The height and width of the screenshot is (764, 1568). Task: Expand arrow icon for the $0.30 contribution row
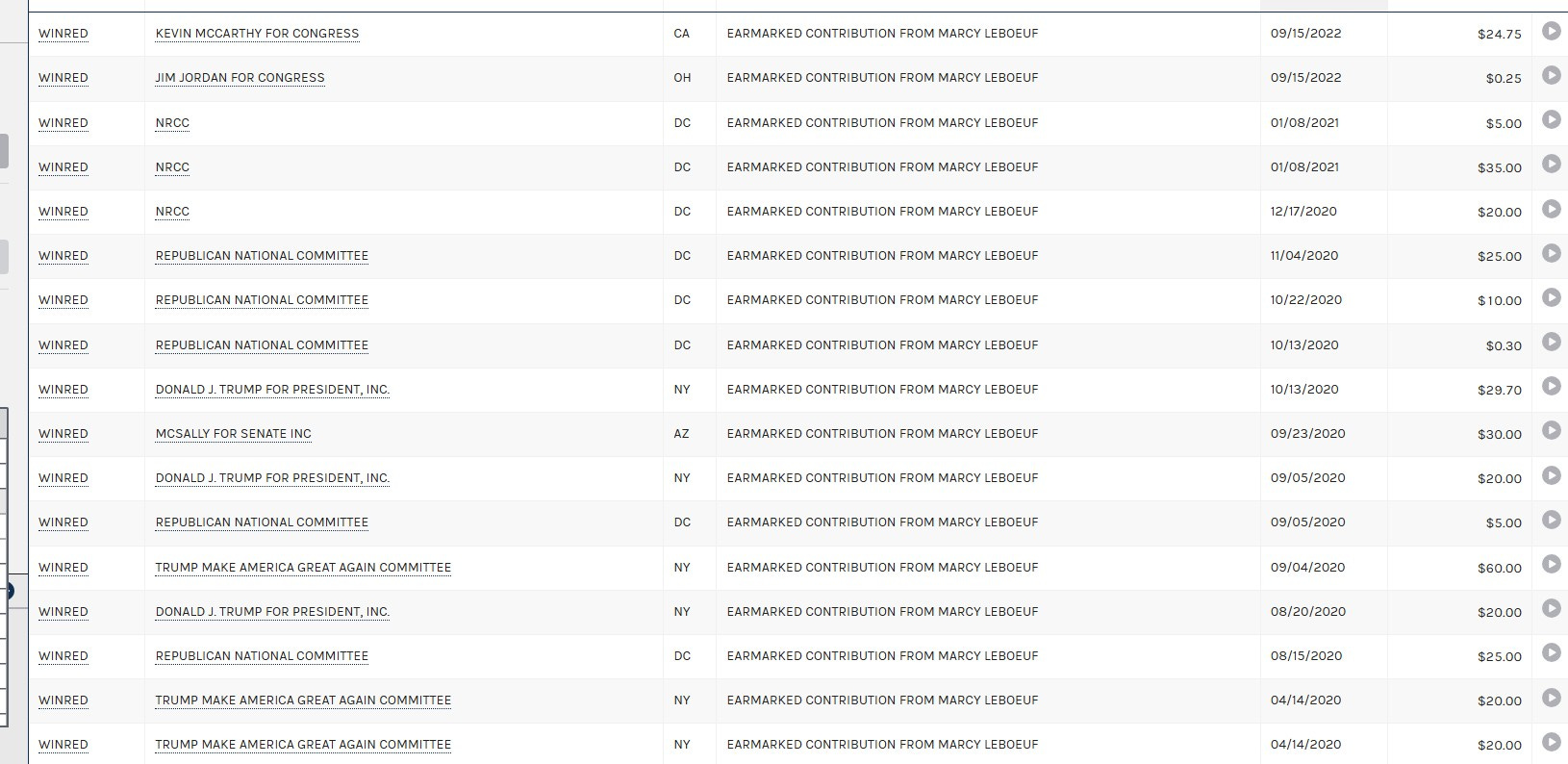point(1551,342)
